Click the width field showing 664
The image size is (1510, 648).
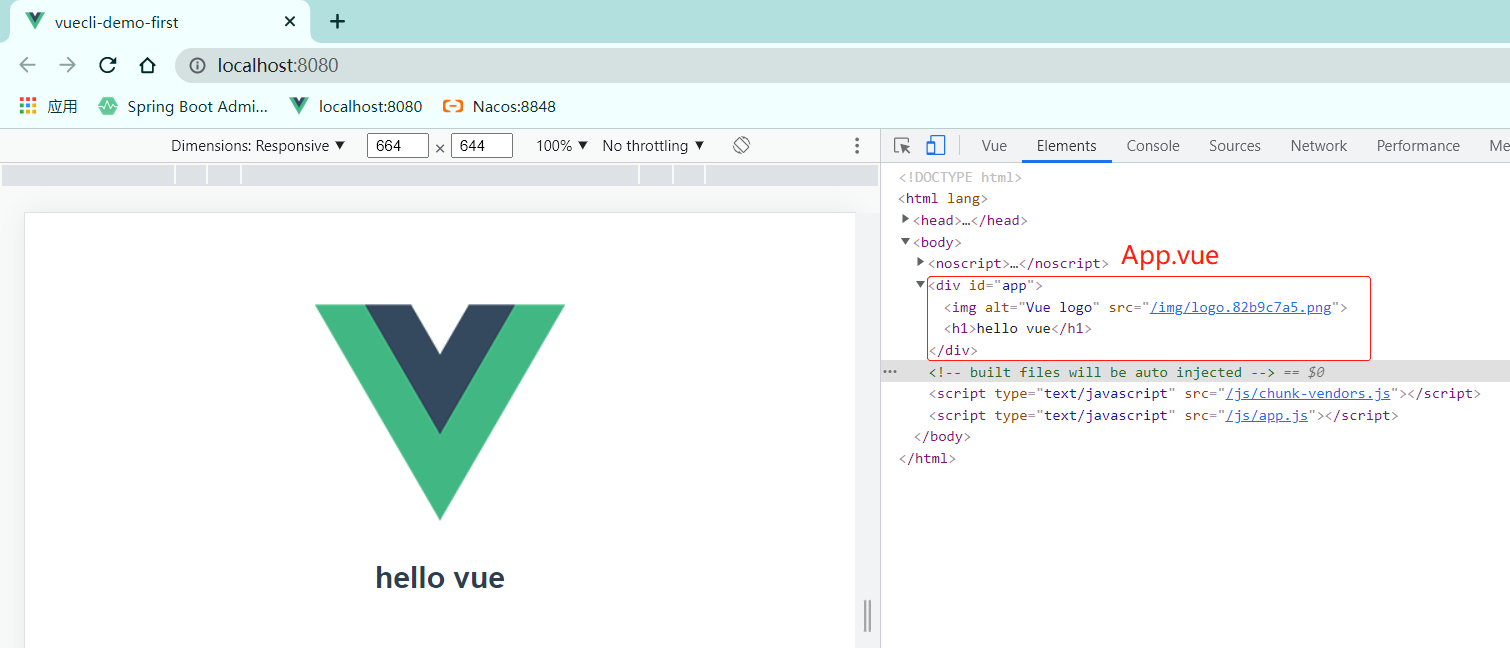397,146
